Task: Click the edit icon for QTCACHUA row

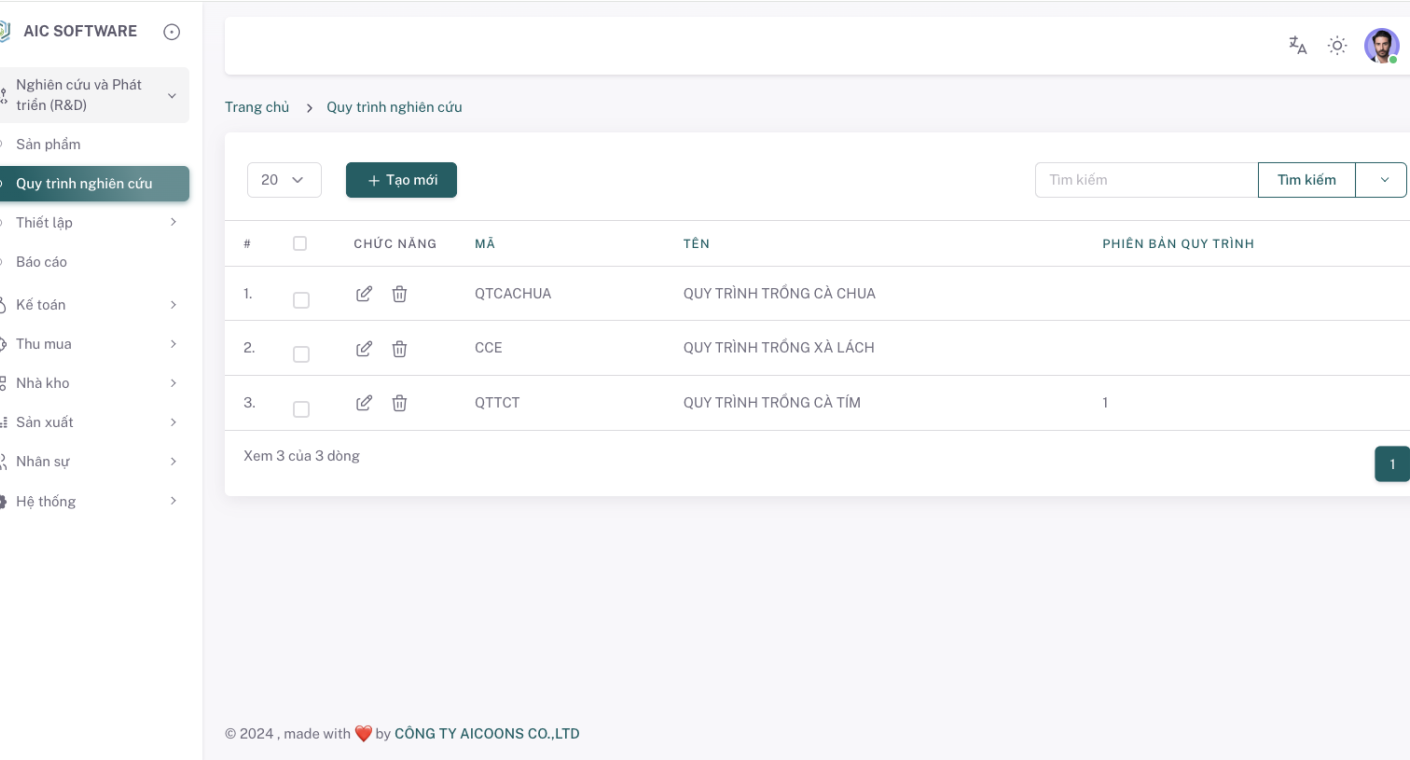Action: 364,294
